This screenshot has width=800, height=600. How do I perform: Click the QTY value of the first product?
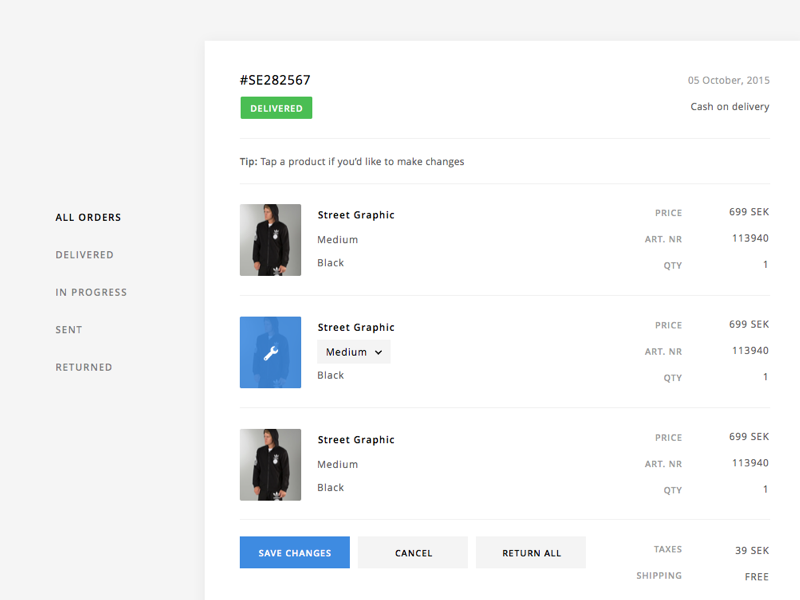point(766,265)
